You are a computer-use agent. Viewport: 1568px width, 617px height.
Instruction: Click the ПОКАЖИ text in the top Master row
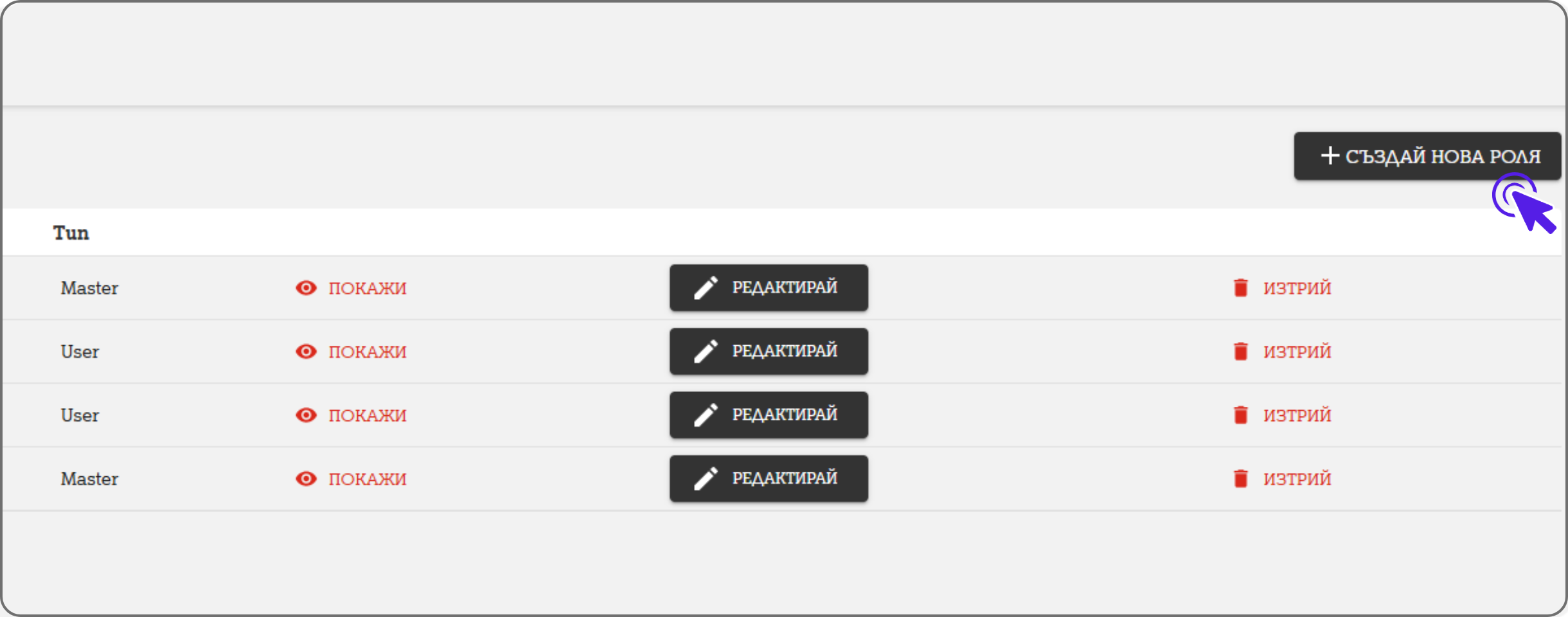tap(367, 288)
